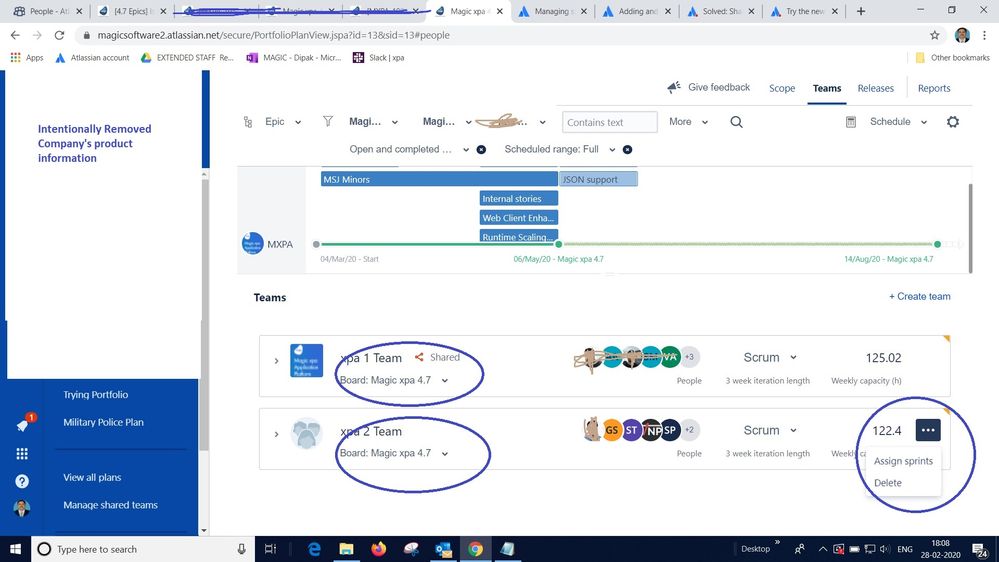Click the xpa 1 Team avatar image

pos(306,361)
